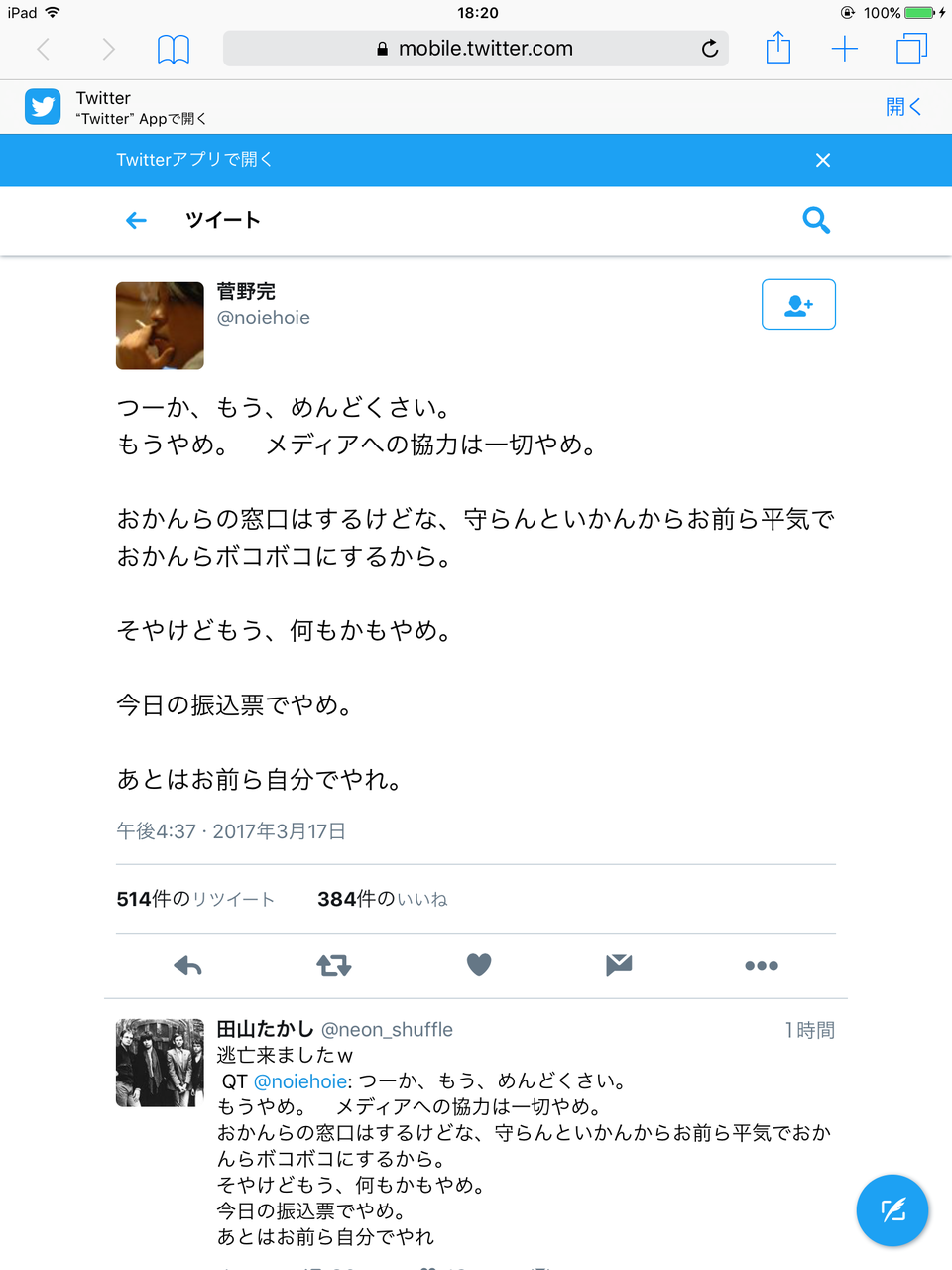Open the @noiehoie link in the quoted reply

(x=300, y=1081)
